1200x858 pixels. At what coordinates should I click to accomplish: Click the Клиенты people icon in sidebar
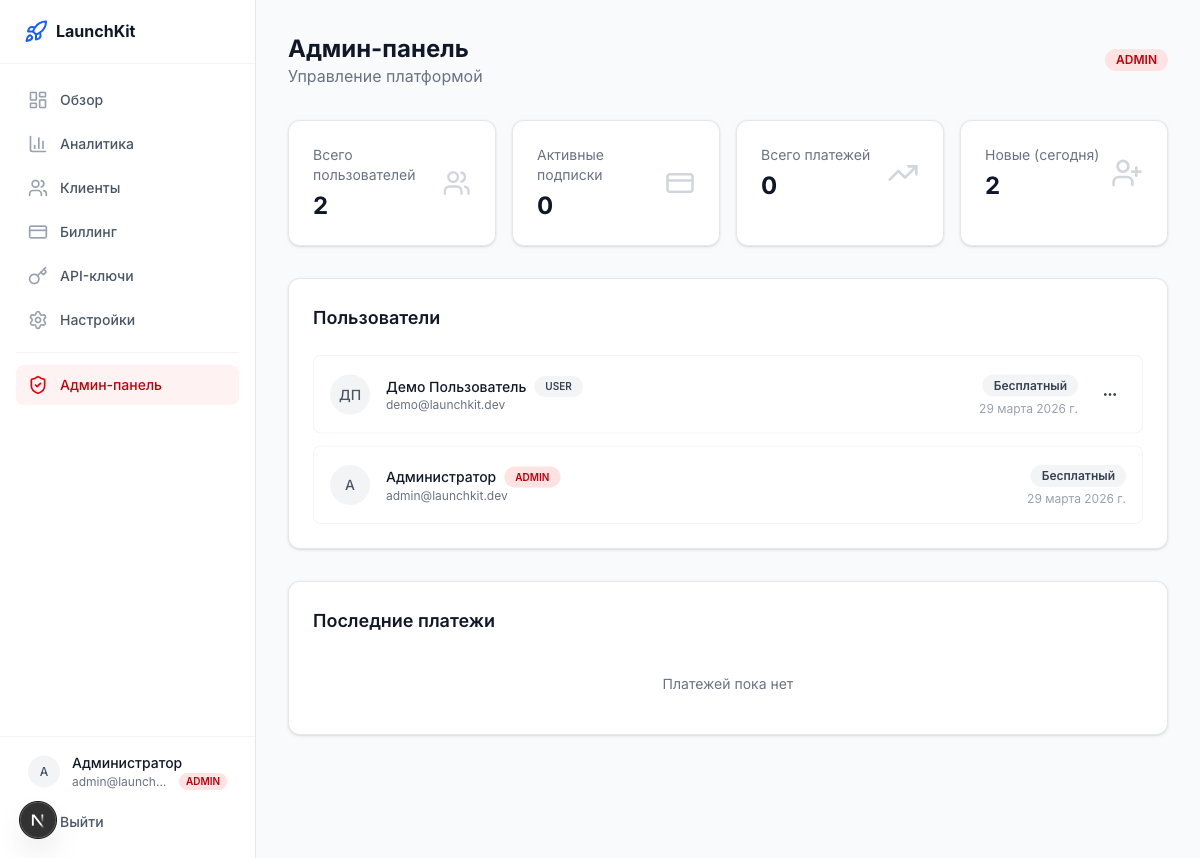pos(38,188)
